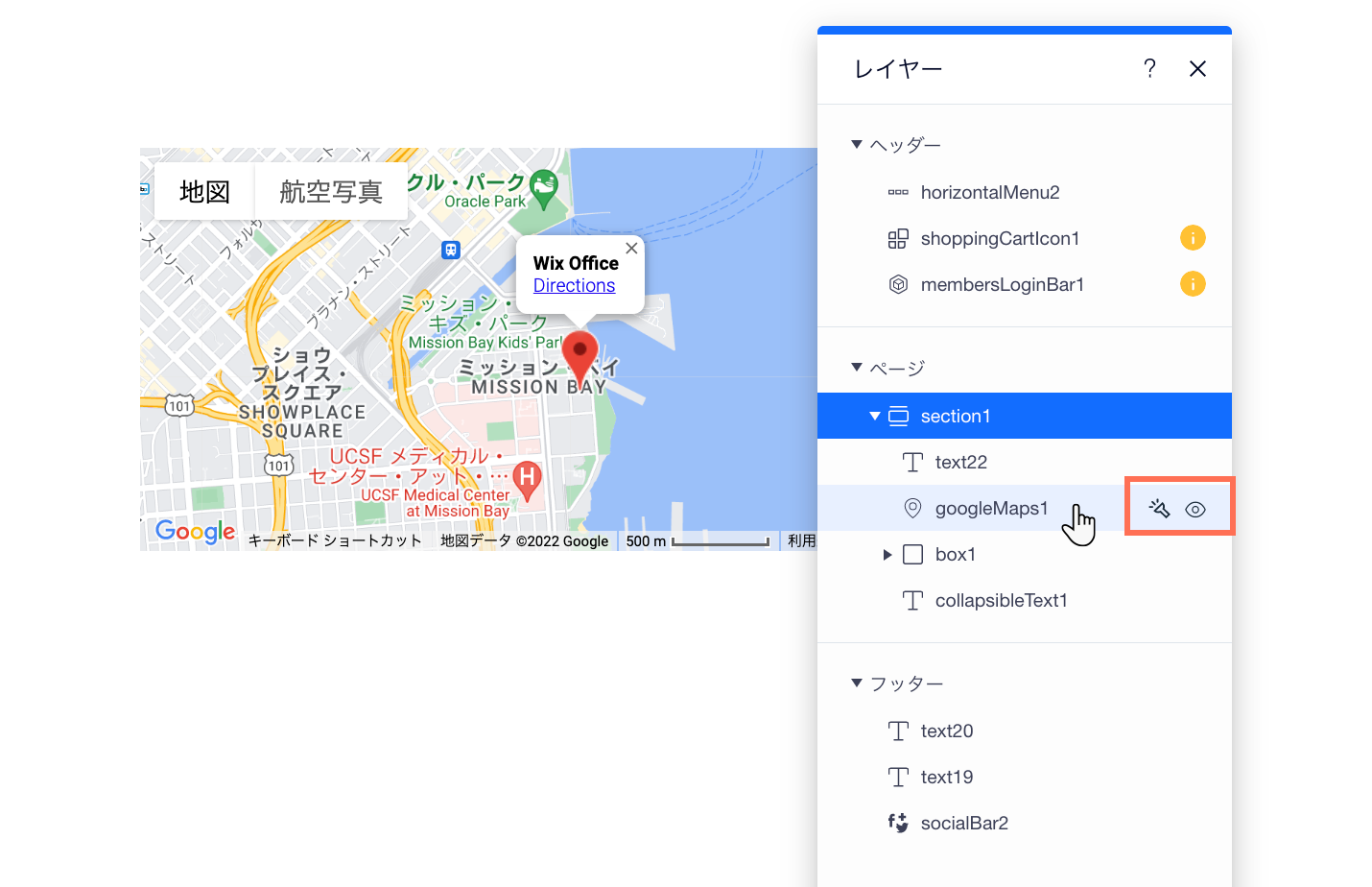Click the text19 text icon
This screenshot has height=887, width=1372.
[x=898, y=777]
